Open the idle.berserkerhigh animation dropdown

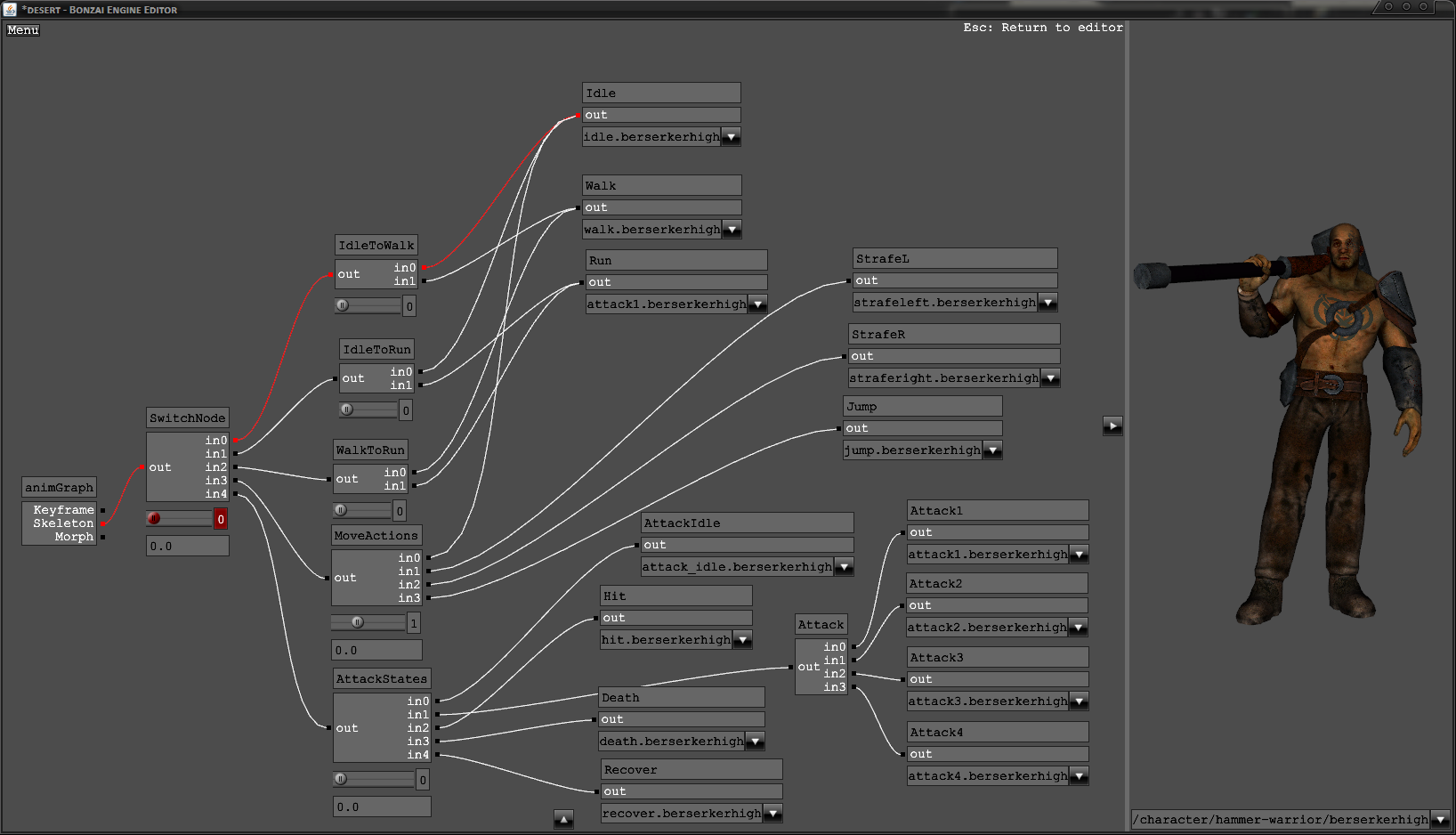point(731,137)
